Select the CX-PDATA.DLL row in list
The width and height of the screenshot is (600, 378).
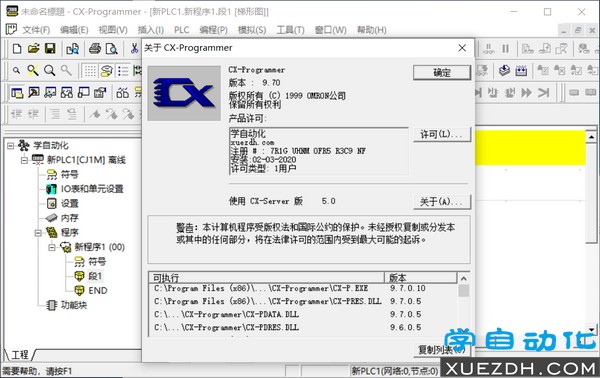click(304, 314)
